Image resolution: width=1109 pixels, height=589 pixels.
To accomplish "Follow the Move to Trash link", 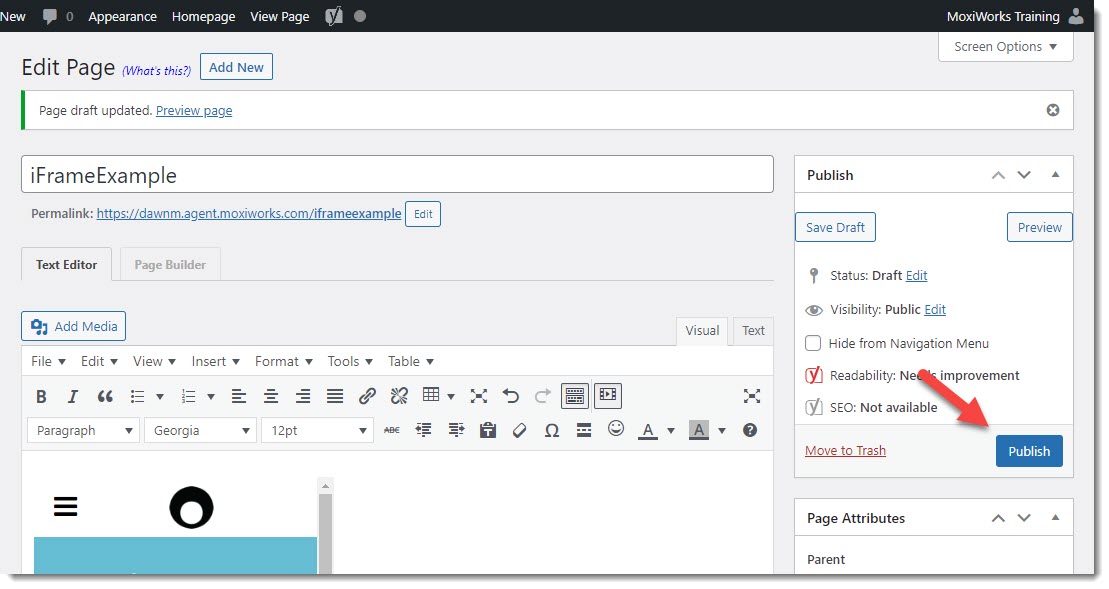I will click(845, 450).
